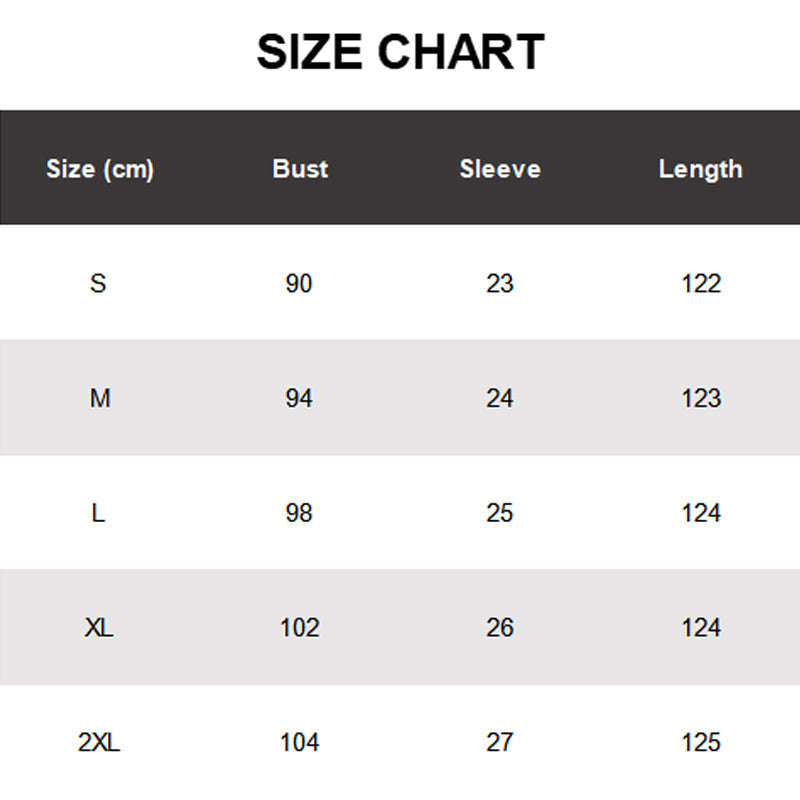
Task: Click the Size (cm) column header
Action: tap(100, 169)
